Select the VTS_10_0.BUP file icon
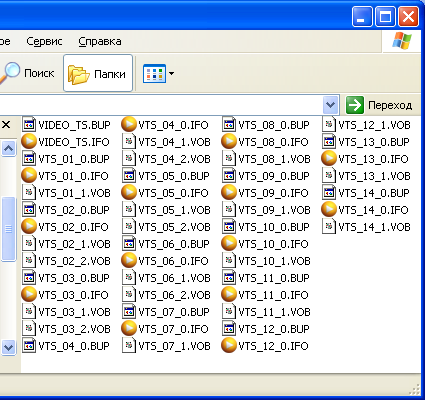The height and width of the screenshot is (400, 425). tap(229, 227)
